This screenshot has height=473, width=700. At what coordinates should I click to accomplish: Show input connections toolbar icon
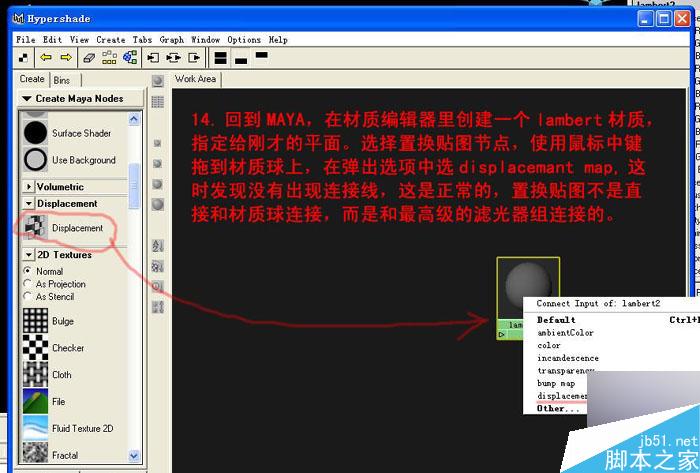153,58
